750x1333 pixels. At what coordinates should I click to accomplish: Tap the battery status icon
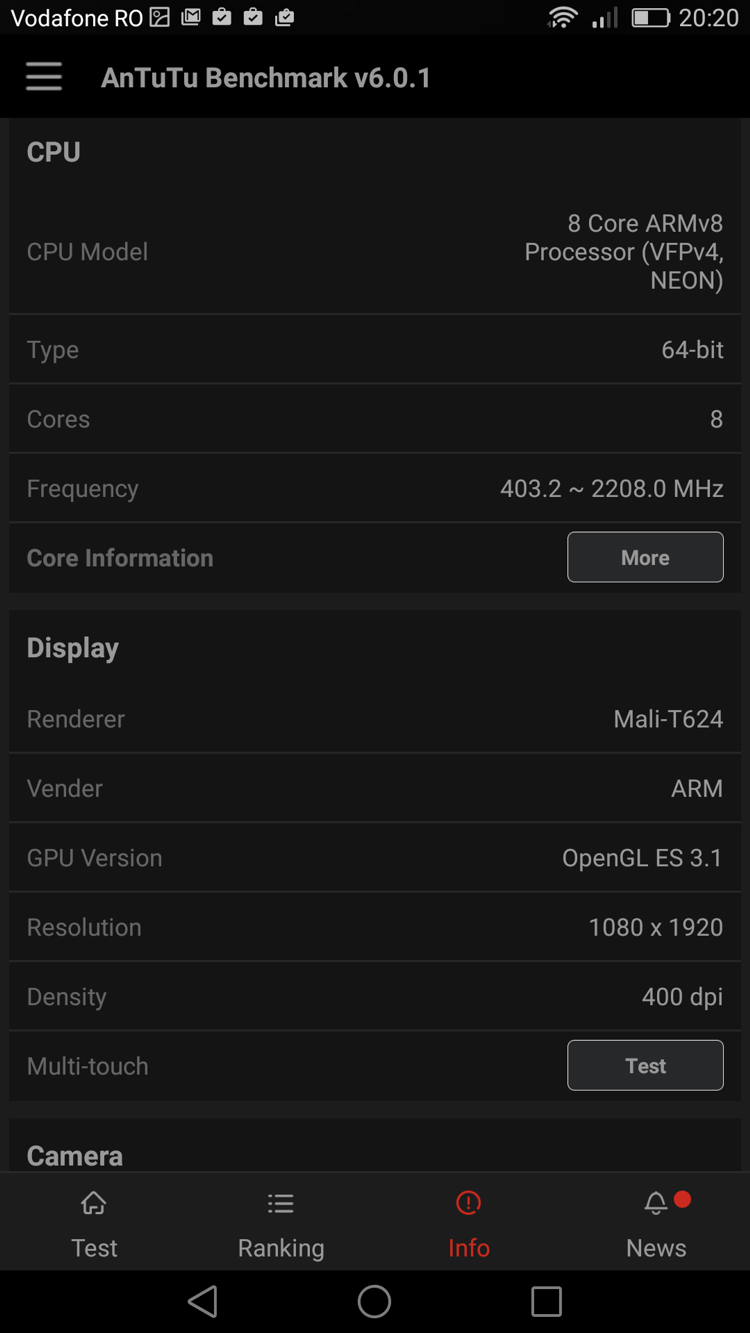[x=650, y=18]
